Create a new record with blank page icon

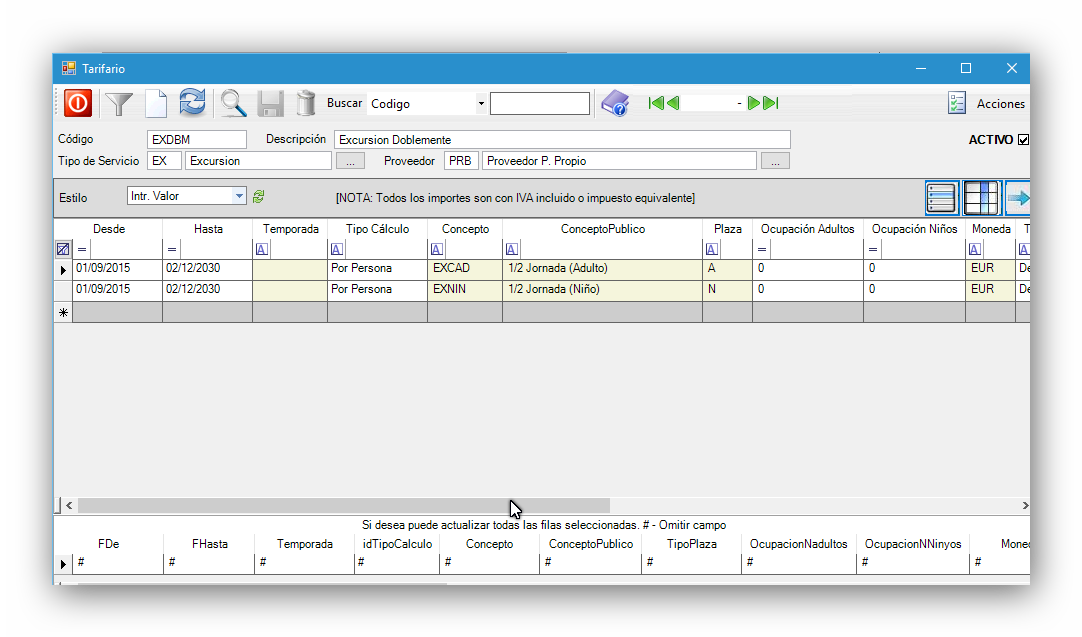(x=156, y=103)
